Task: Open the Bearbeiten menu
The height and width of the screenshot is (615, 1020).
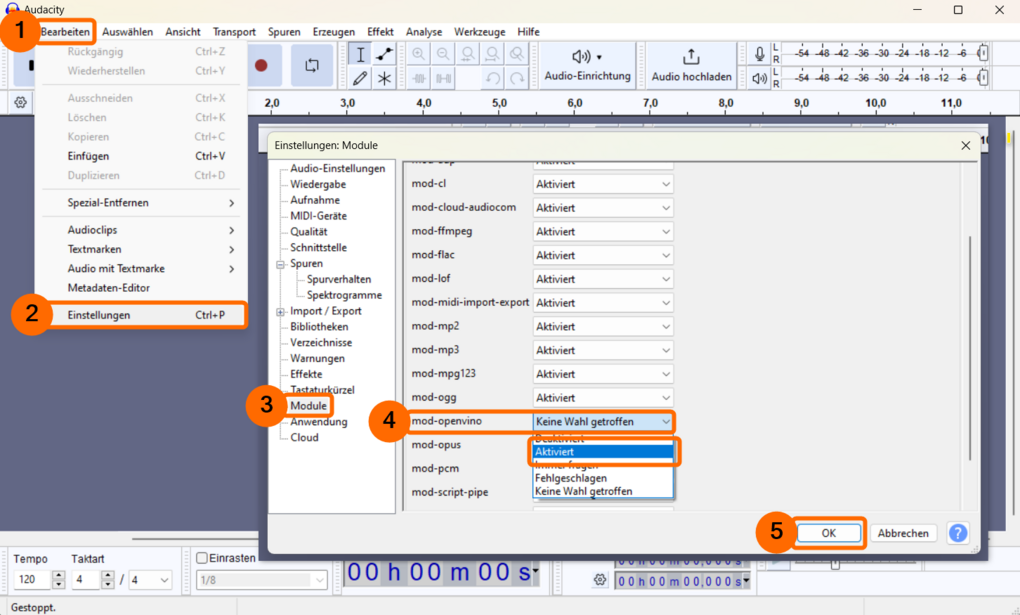Action: click(x=65, y=32)
